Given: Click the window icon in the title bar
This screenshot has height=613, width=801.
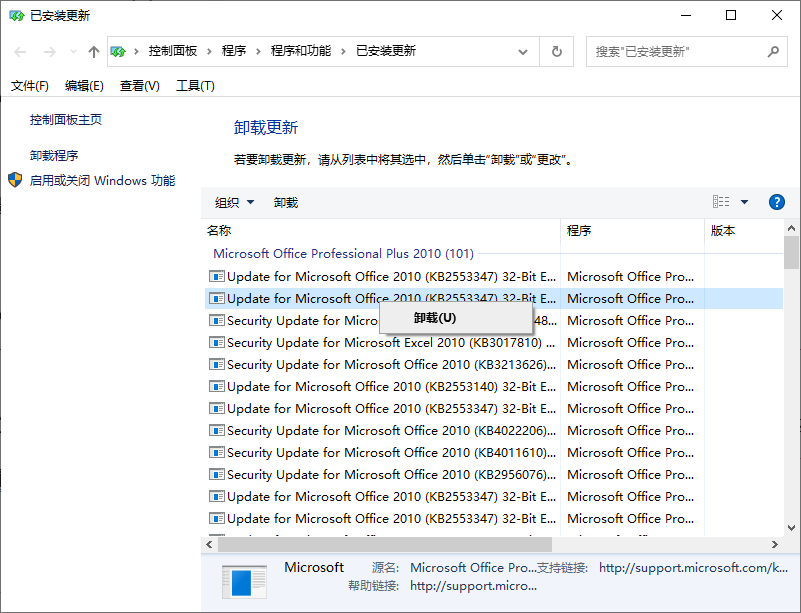Looking at the screenshot, I should [x=16, y=16].
